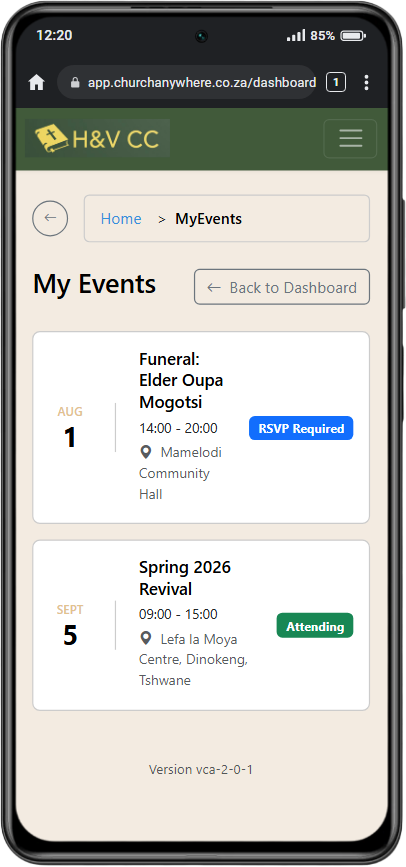Click Back to Dashboard button
Viewport: 406px width, 867px height.
(282, 287)
